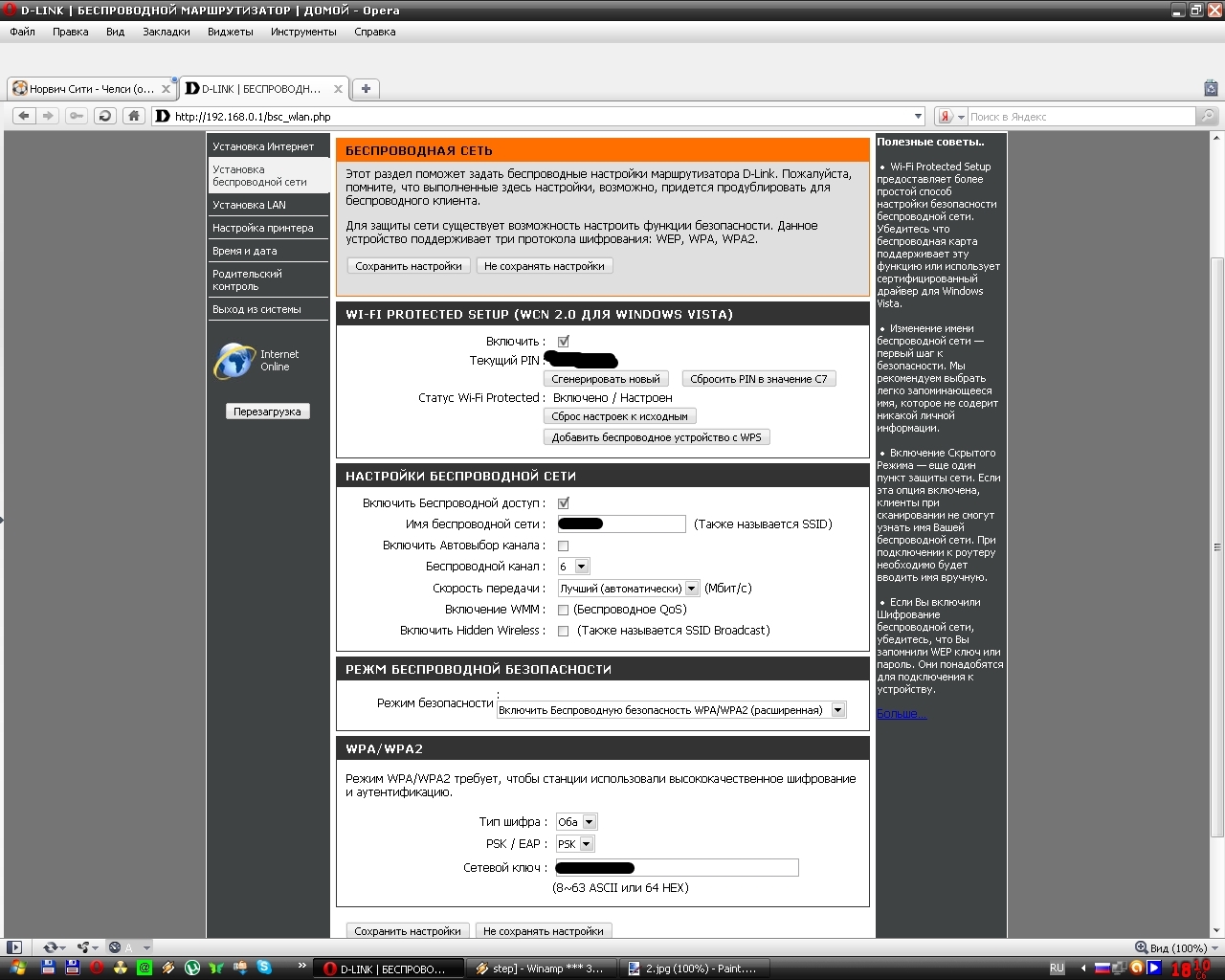
Task: Open the Файл menu
Action: coord(23,32)
